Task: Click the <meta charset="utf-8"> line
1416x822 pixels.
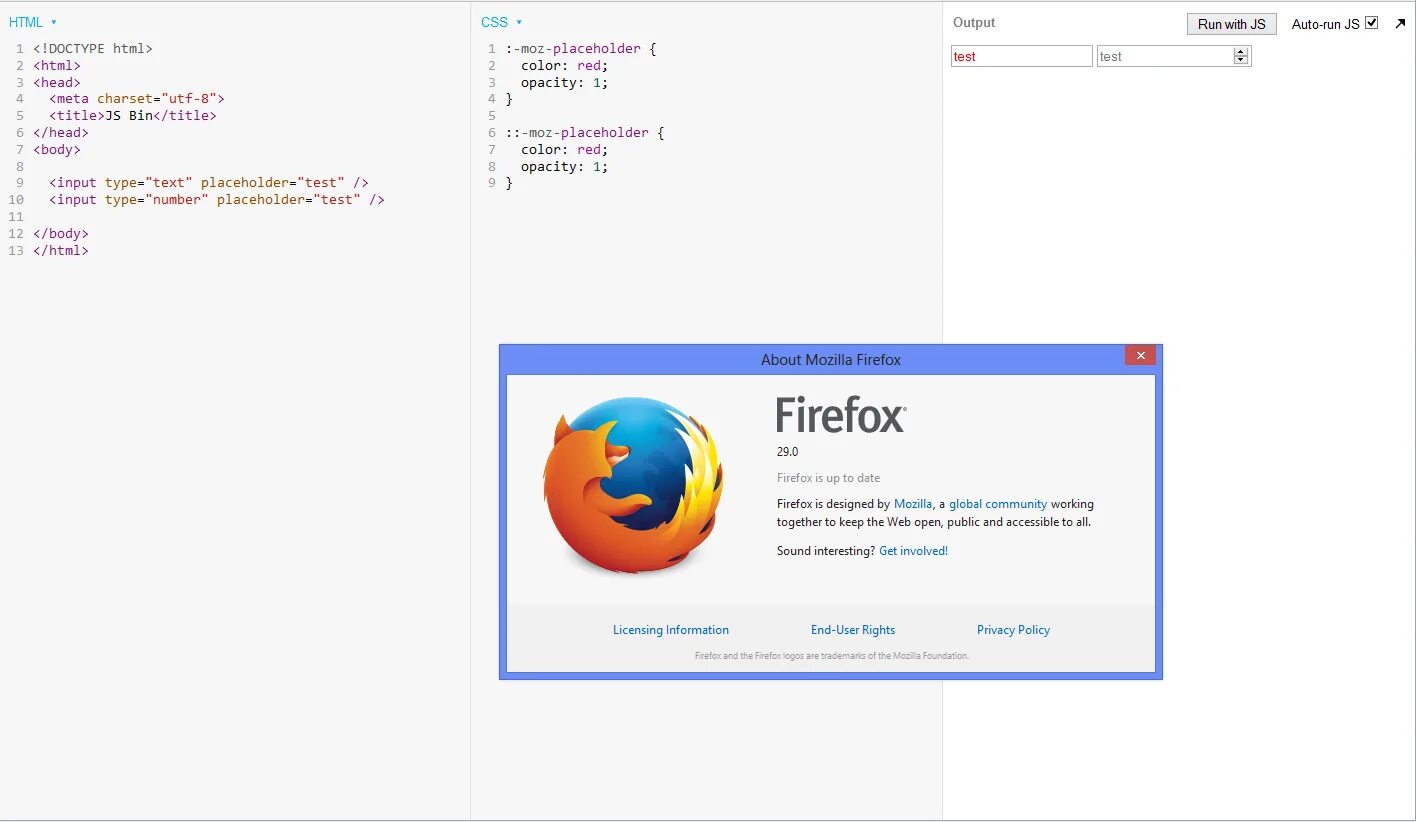Action: point(137,99)
